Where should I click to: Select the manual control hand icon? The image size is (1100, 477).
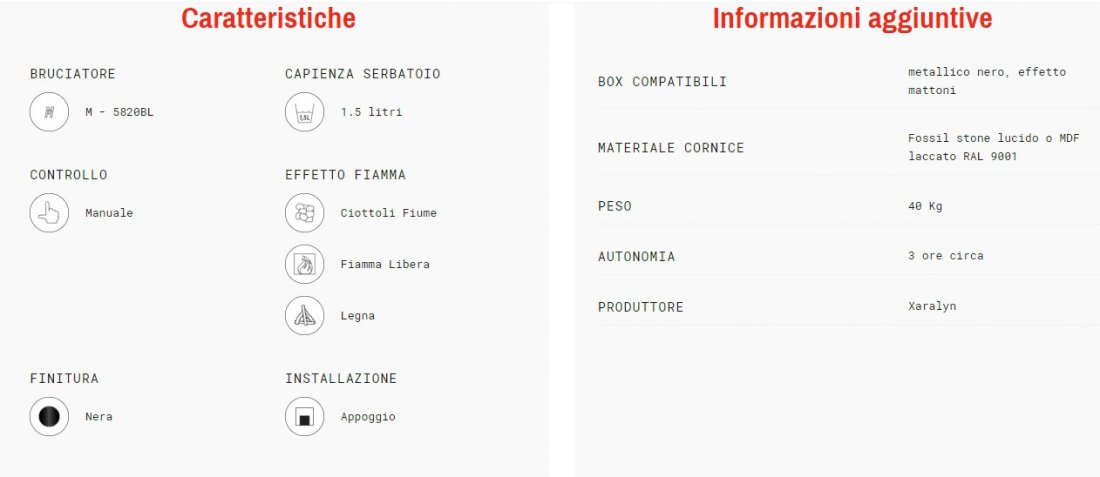click(x=49, y=213)
